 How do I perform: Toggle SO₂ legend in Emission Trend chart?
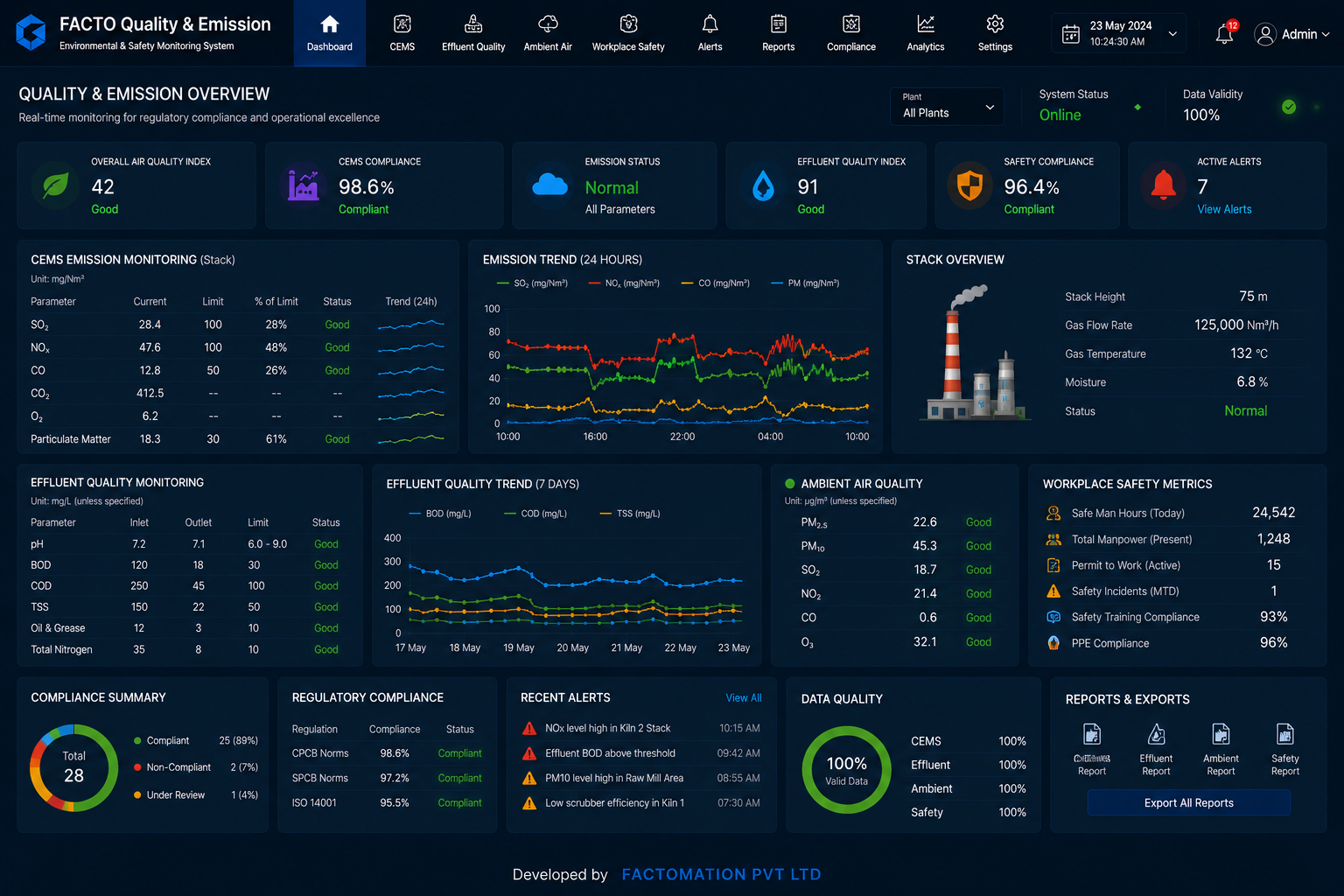(x=532, y=283)
